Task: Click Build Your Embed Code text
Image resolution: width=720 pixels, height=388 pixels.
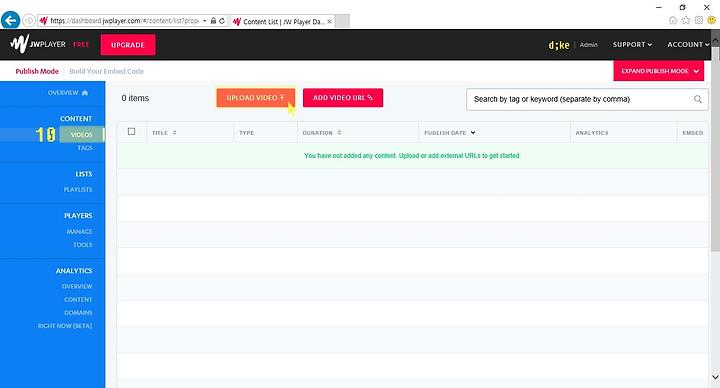Action: click(x=107, y=71)
